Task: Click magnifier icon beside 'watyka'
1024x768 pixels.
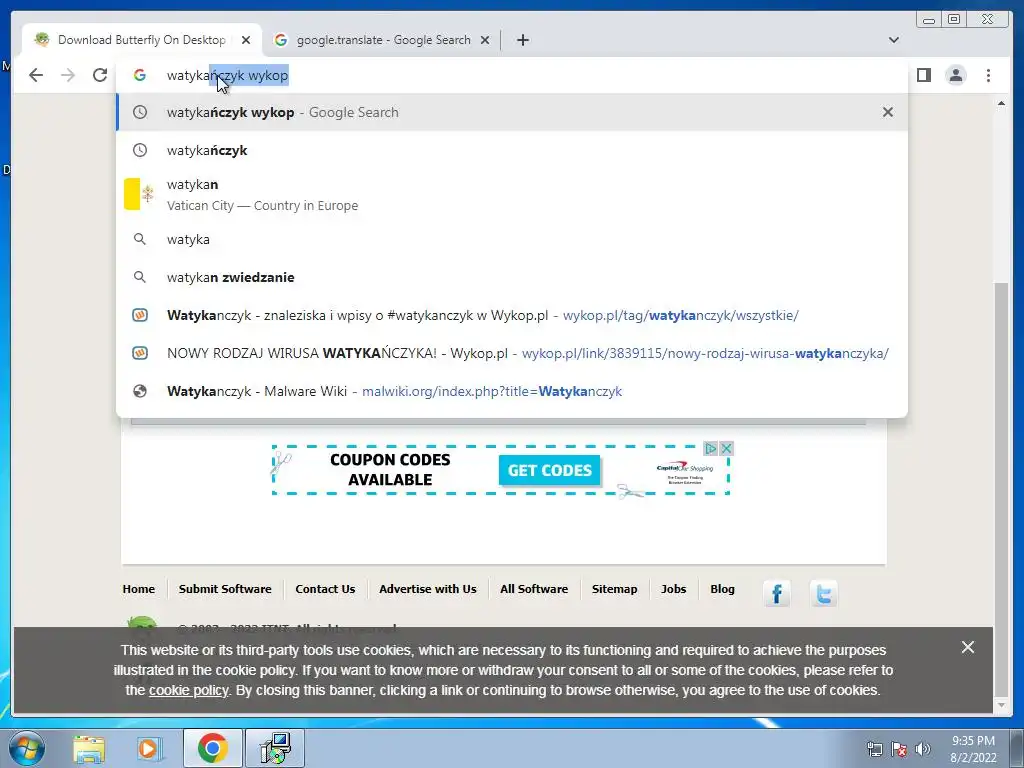Action: click(140, 239)
